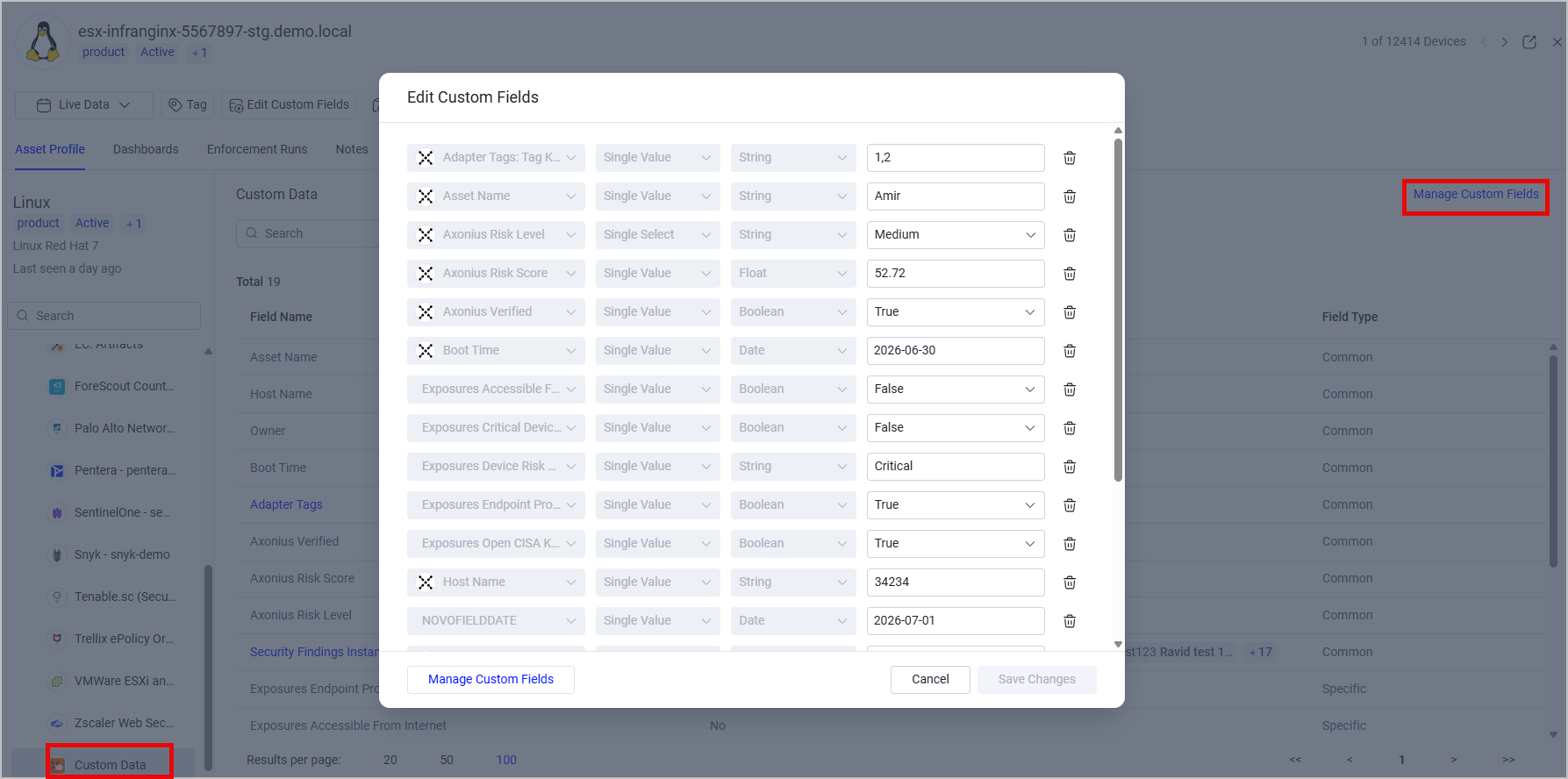This screenshot has width=1568, height=779.
Task: Open the Enforcement Runs tab
Action: [257, 149]
